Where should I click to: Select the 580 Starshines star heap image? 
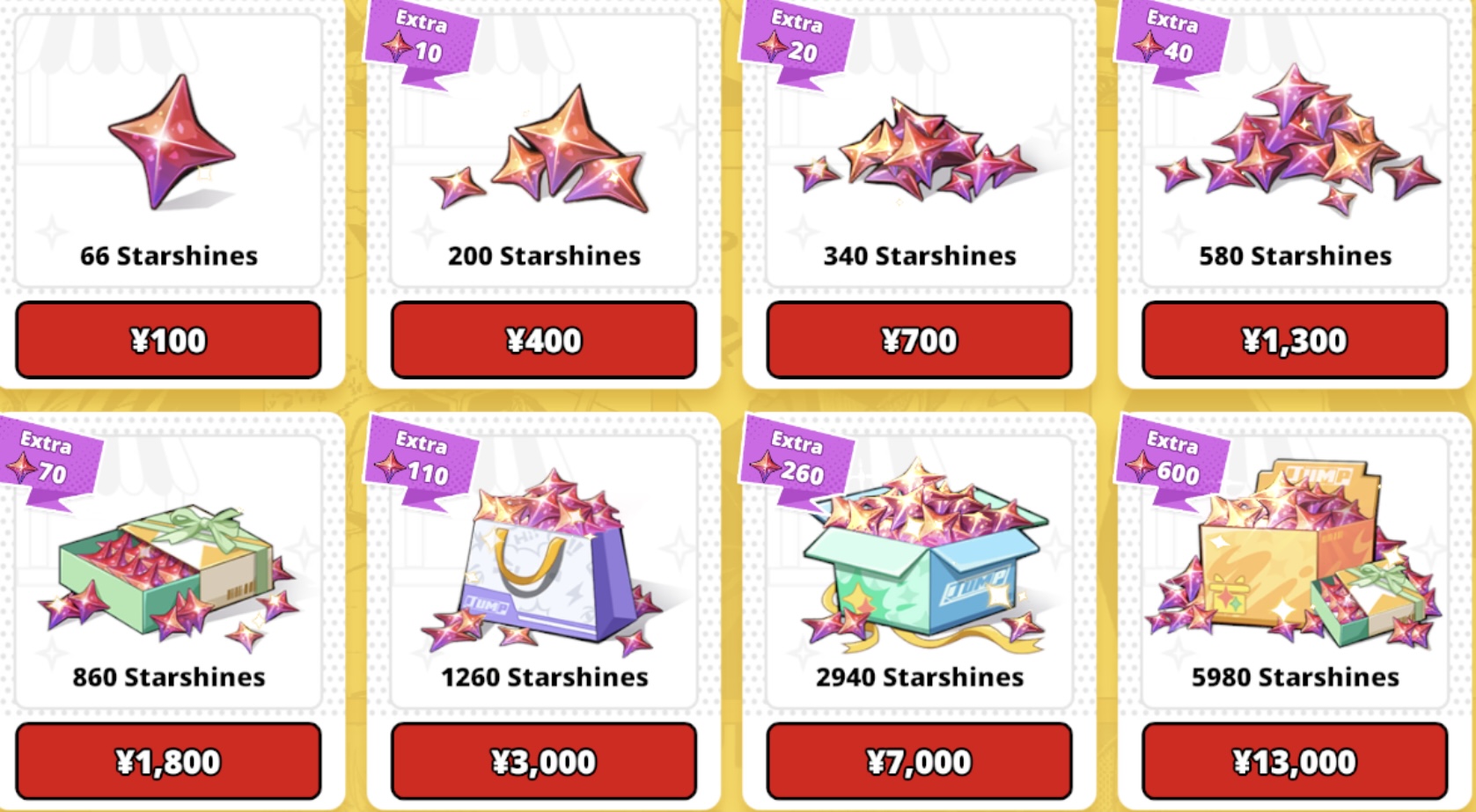1297,139
